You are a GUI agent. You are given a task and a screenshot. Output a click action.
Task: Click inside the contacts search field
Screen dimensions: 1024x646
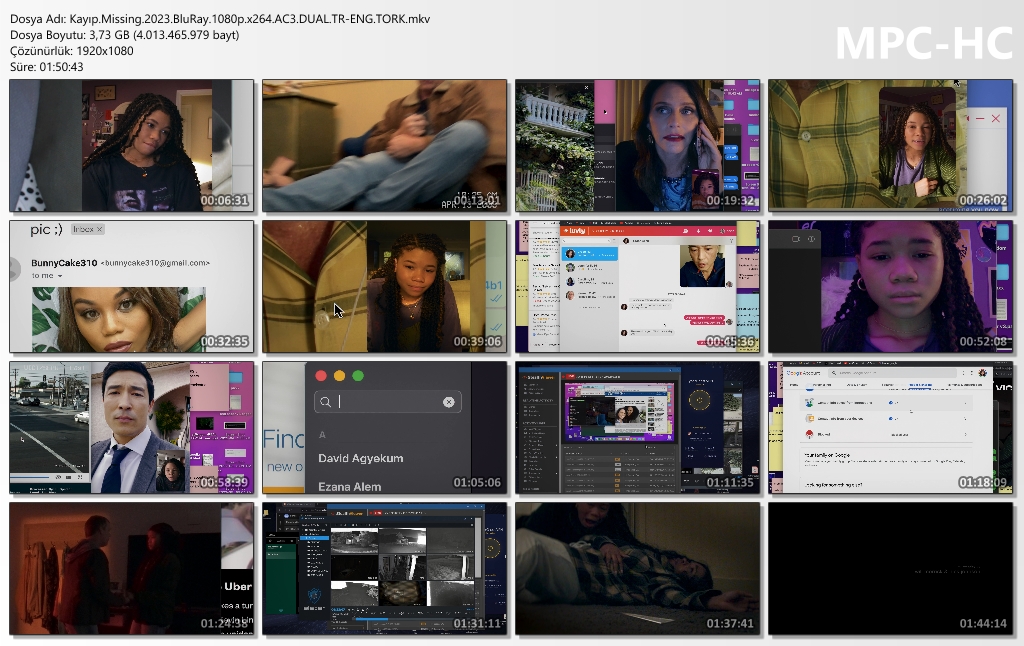(390, 402)
